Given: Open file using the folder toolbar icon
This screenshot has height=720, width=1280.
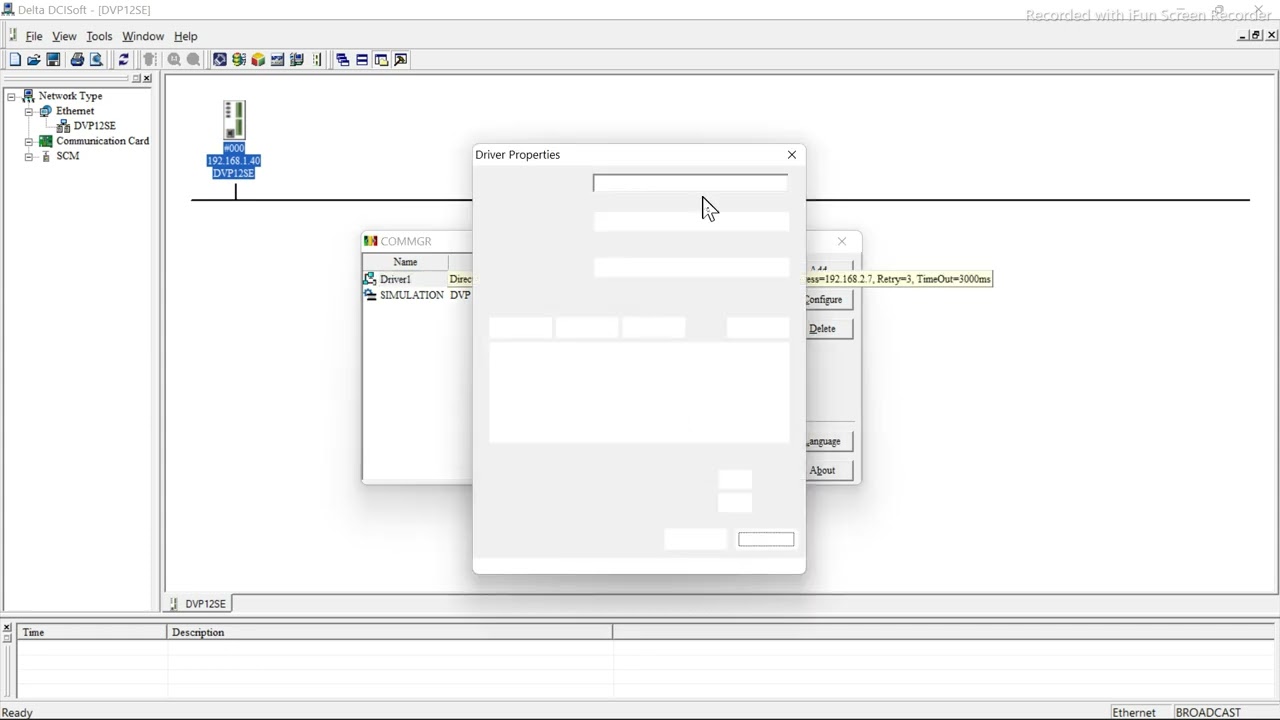Looking at the screenshot, I should click(x=34, y=60).
